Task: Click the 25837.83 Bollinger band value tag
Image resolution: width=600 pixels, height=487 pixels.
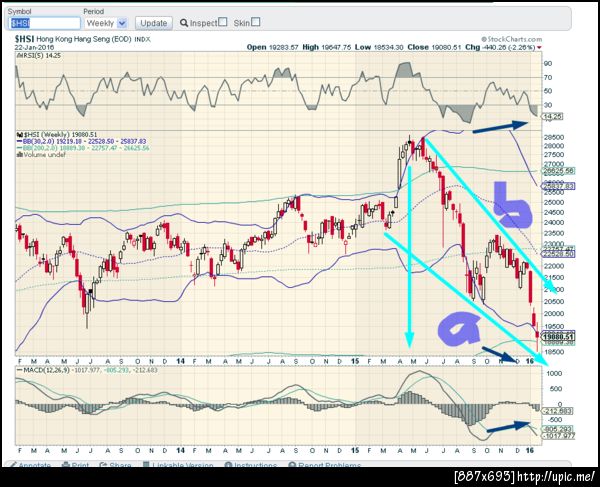Action: [559, 186]
